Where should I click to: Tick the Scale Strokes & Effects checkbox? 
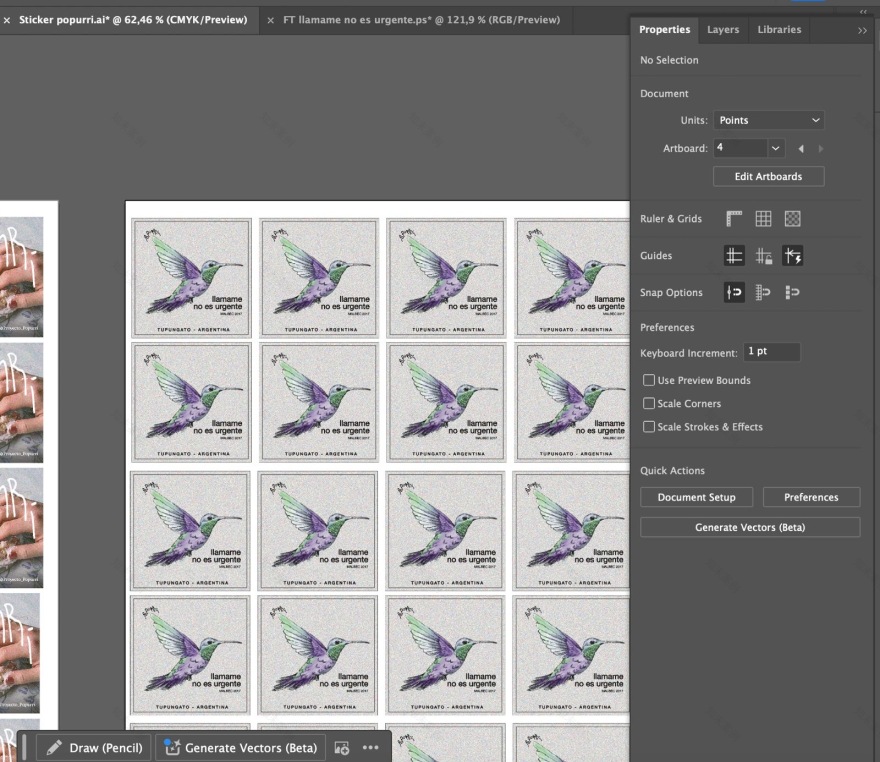point(648,427)
